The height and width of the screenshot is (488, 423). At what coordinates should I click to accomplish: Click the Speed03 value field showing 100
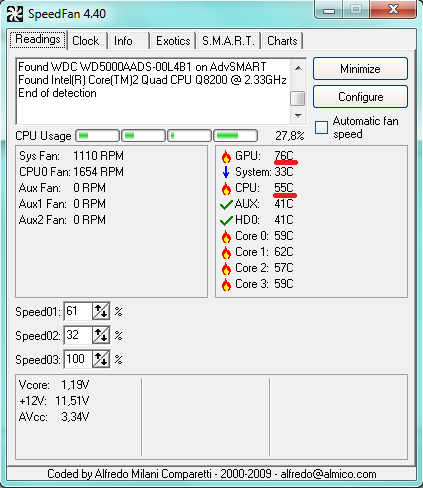pos(78,359)
